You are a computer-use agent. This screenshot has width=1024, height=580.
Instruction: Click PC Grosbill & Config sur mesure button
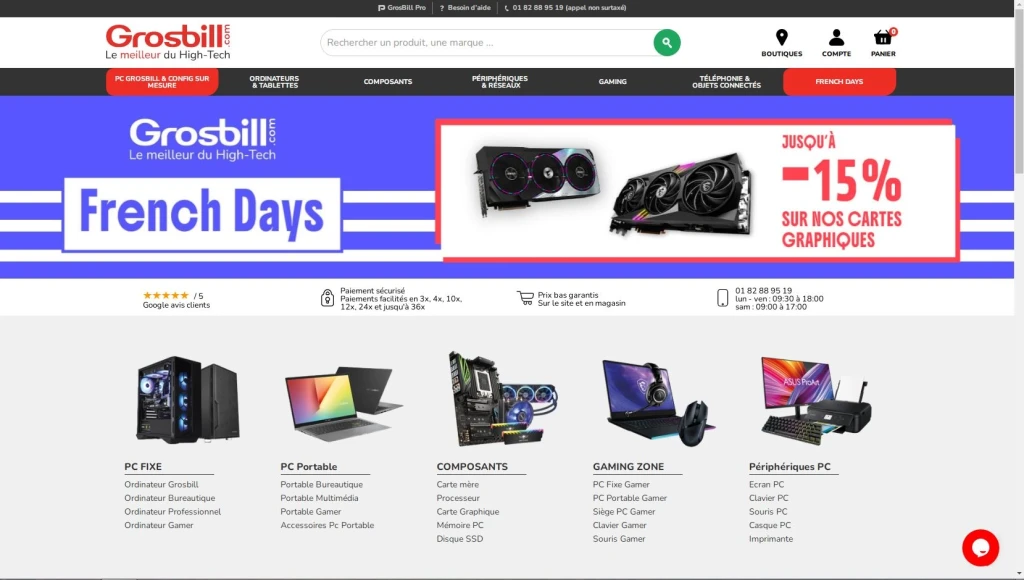(162, 82)
